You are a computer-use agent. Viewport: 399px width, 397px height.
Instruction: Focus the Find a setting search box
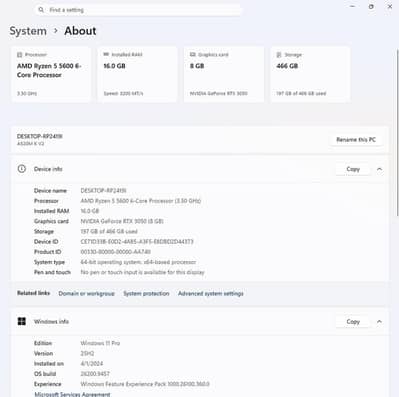[137, 10]
